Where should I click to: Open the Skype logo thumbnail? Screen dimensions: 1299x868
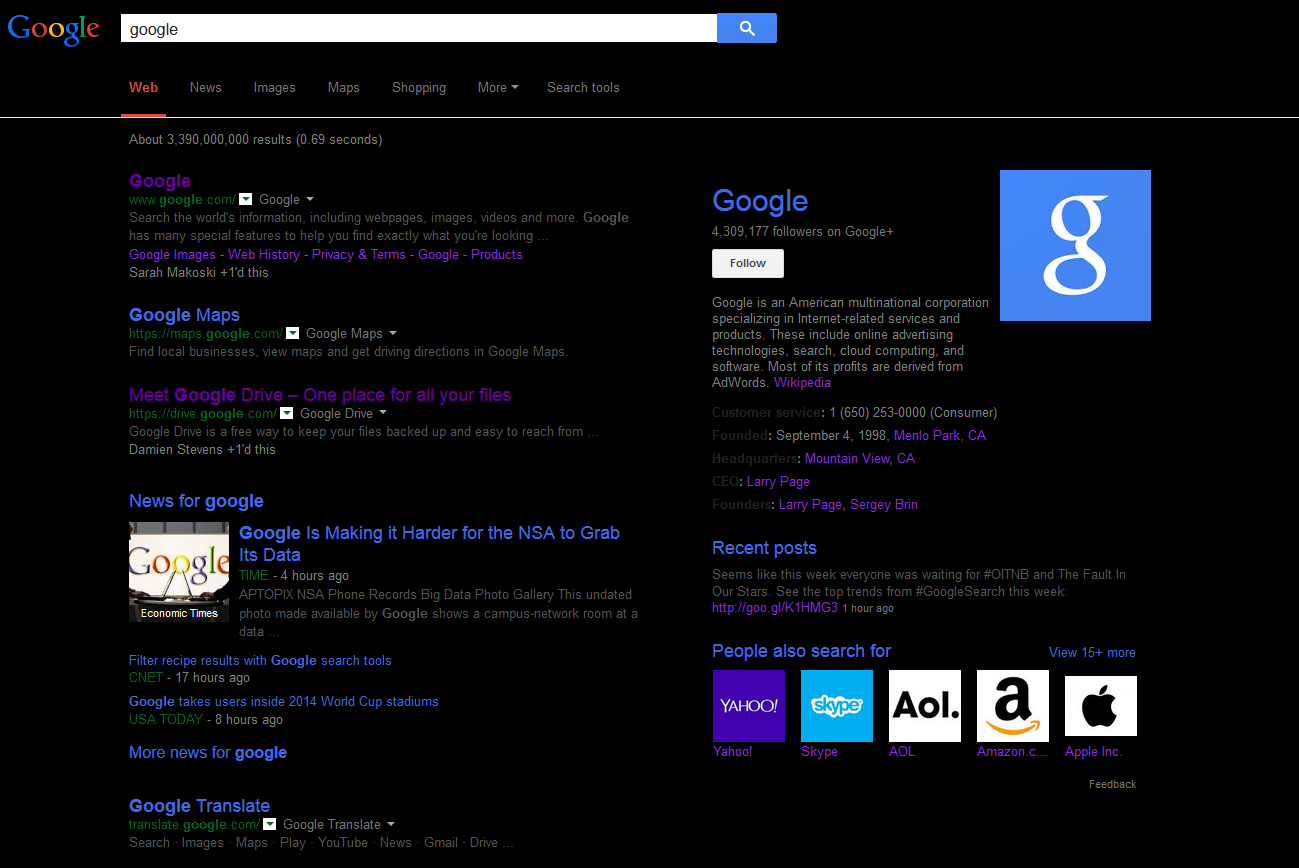pyautogui.click(x=837, y=706)
